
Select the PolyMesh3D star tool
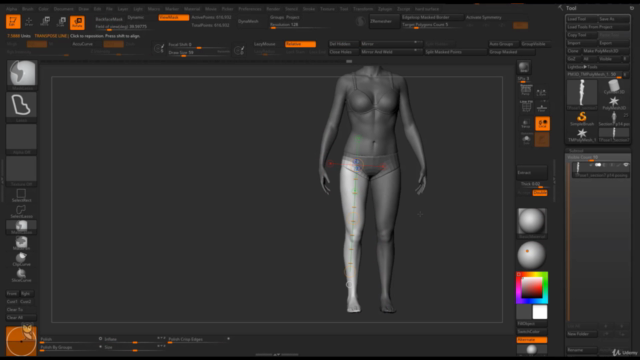[614, 103]
